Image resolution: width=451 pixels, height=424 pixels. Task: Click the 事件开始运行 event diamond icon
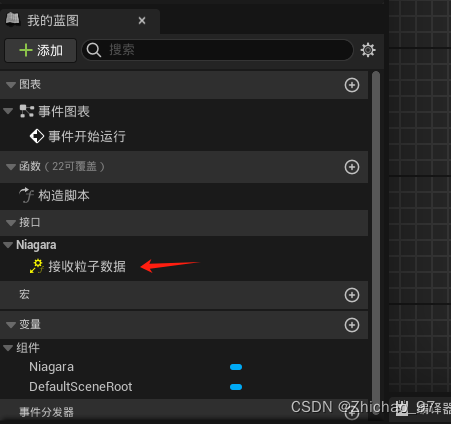[x=37, y=136]
